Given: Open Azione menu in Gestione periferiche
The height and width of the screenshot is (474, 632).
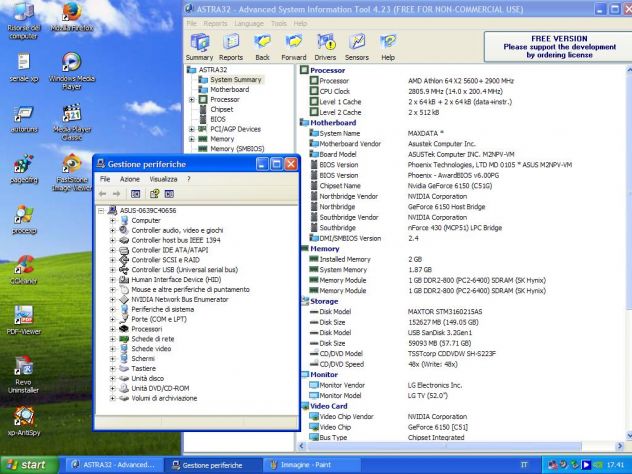Looking at the screenshot, I should point(130,179).
